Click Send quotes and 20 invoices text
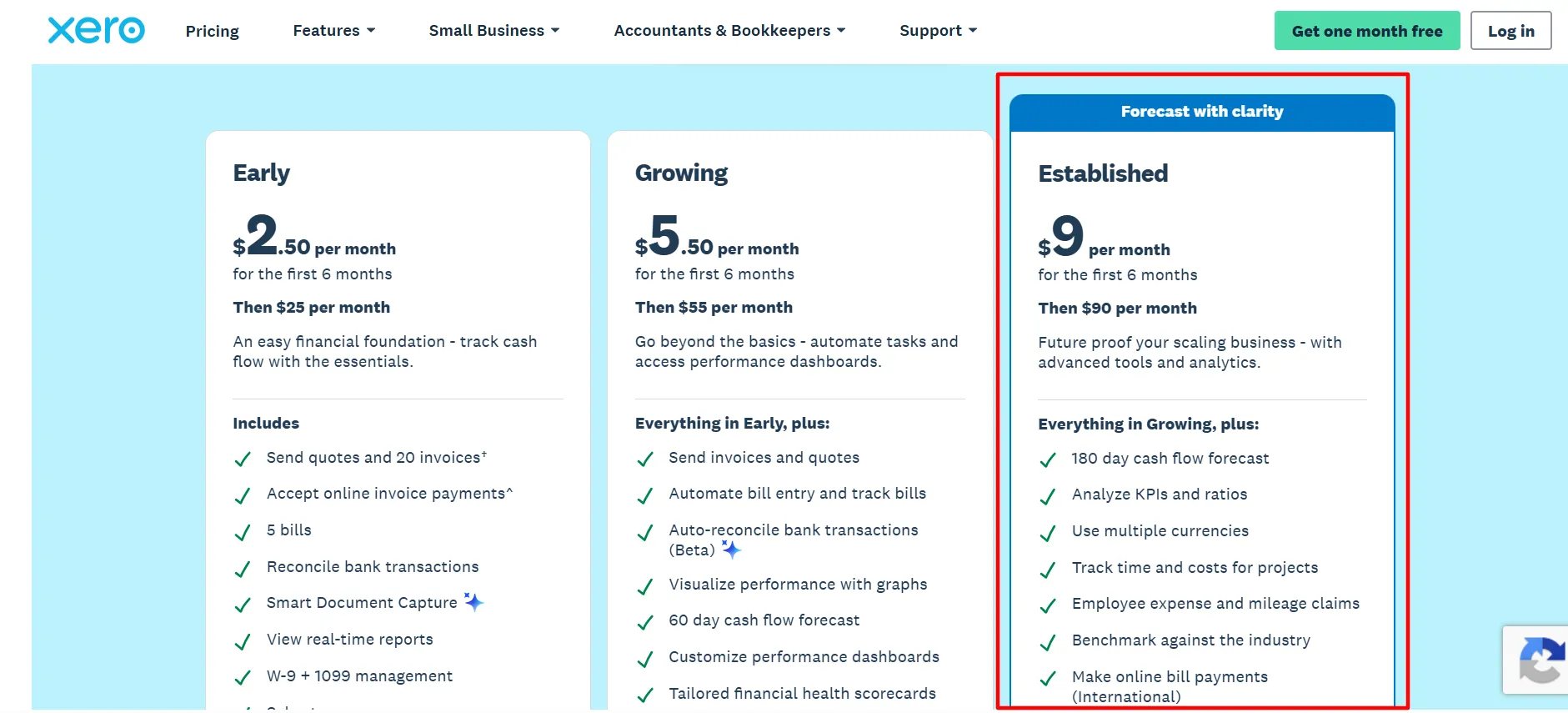The image size is (1568, 713). tap(377, 457)
